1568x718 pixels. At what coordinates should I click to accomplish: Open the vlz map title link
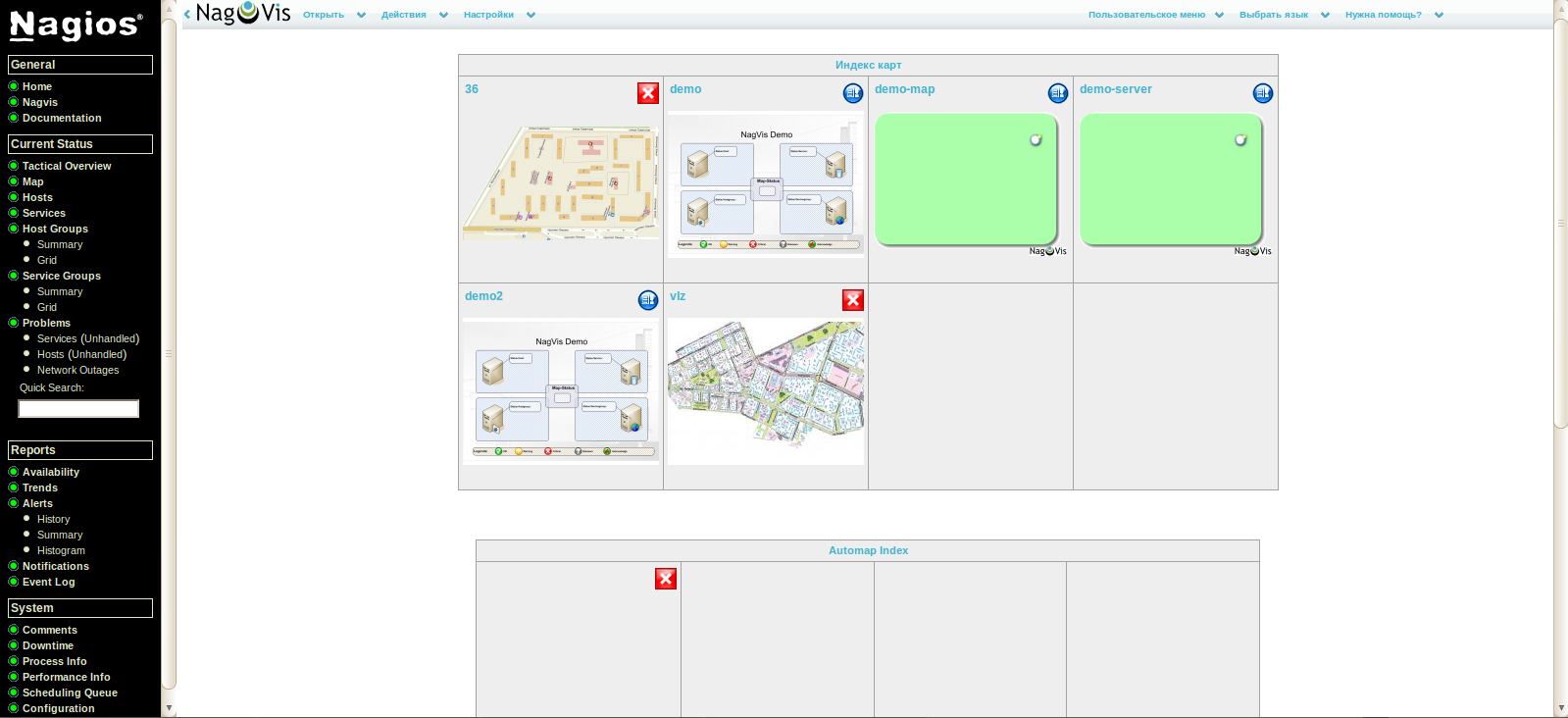click(678, 296)
